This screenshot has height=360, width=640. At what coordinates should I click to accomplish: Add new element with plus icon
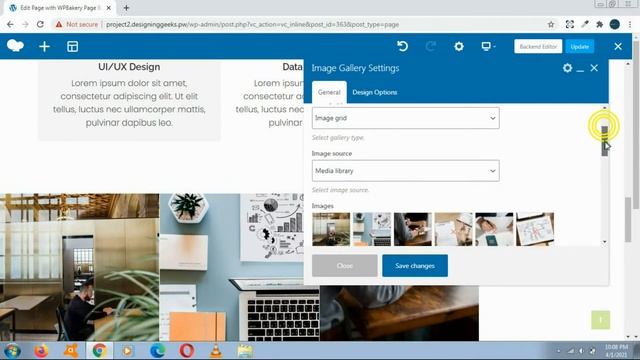[x=44, y=47]
